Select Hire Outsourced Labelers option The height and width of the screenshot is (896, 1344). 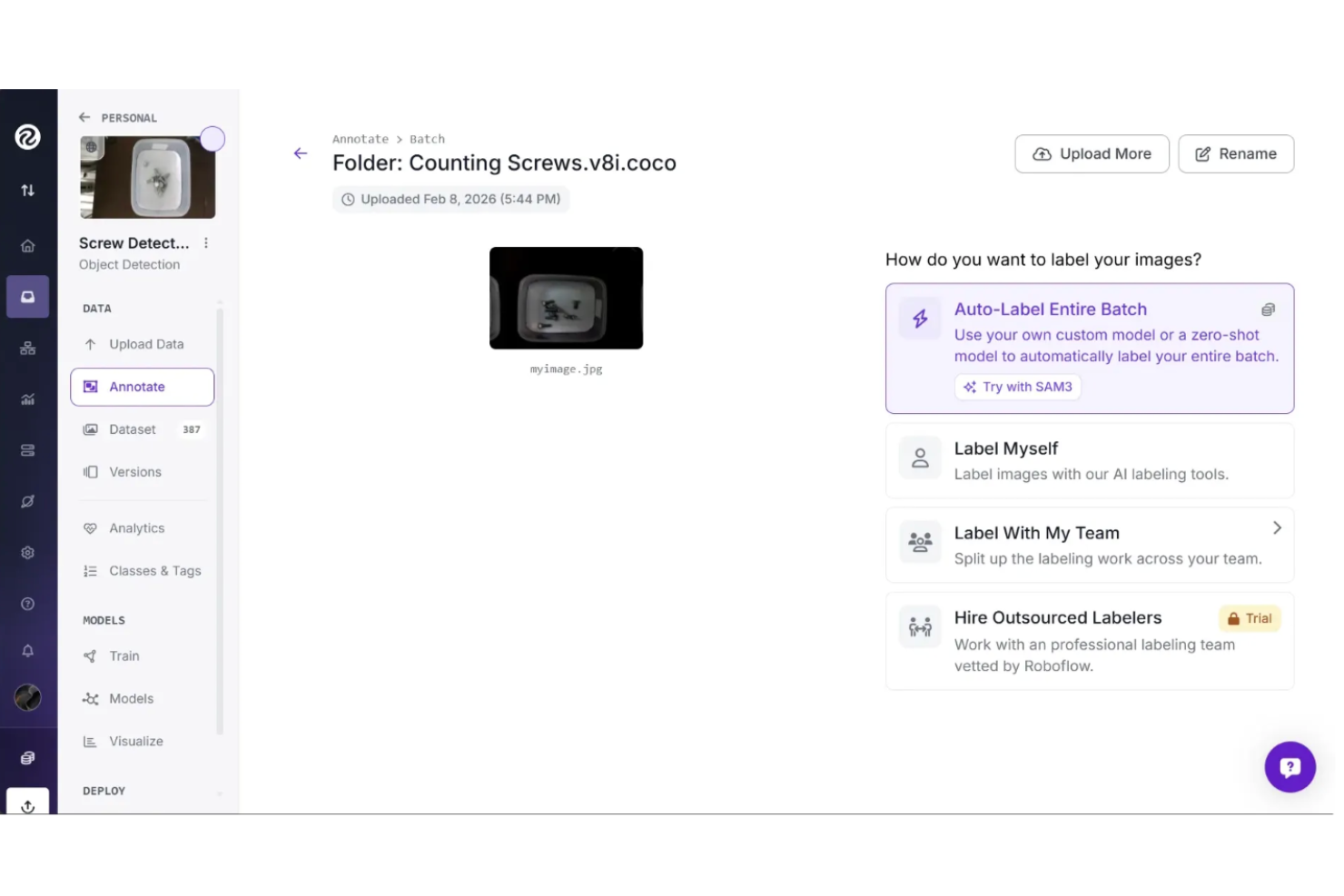[x=1089, y=641]
